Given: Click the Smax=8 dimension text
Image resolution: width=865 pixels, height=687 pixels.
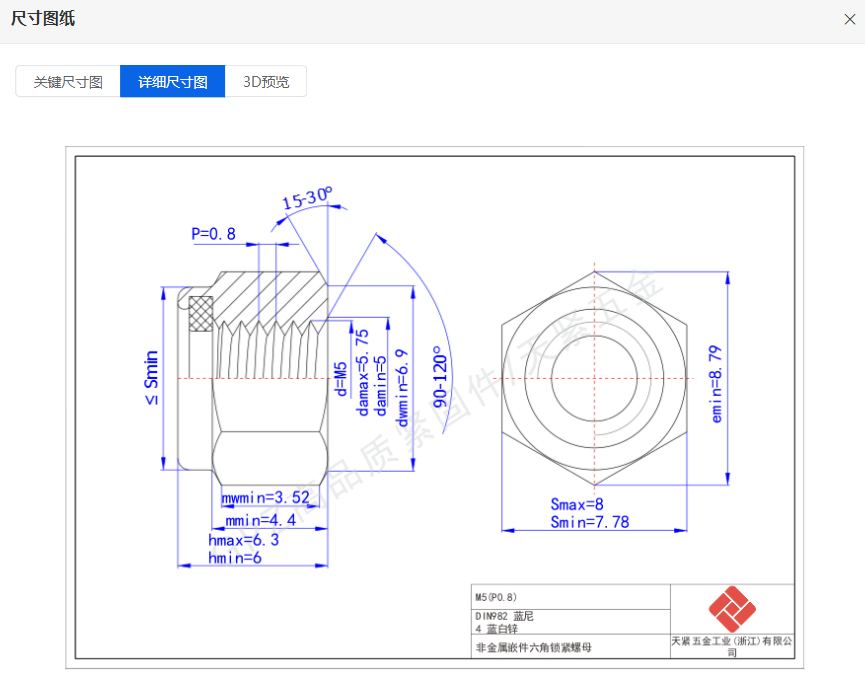Looking at the screenshot, I should [577, 505].
